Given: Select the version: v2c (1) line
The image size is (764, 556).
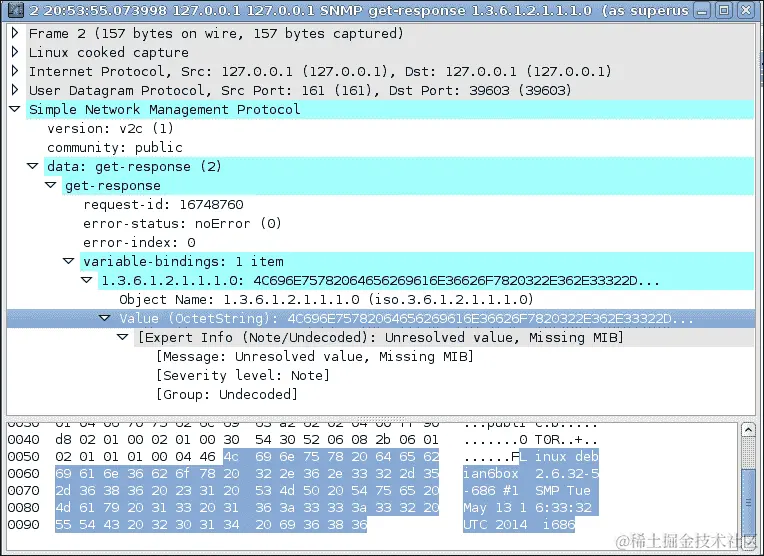Looking at the screenshot, I should click(110, 128).
